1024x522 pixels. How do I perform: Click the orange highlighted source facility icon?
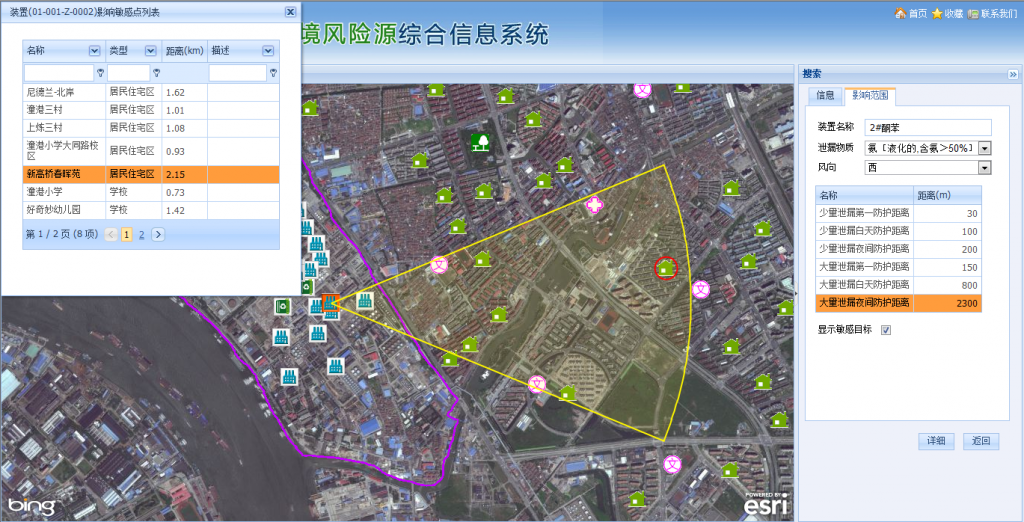pos(331,303)
